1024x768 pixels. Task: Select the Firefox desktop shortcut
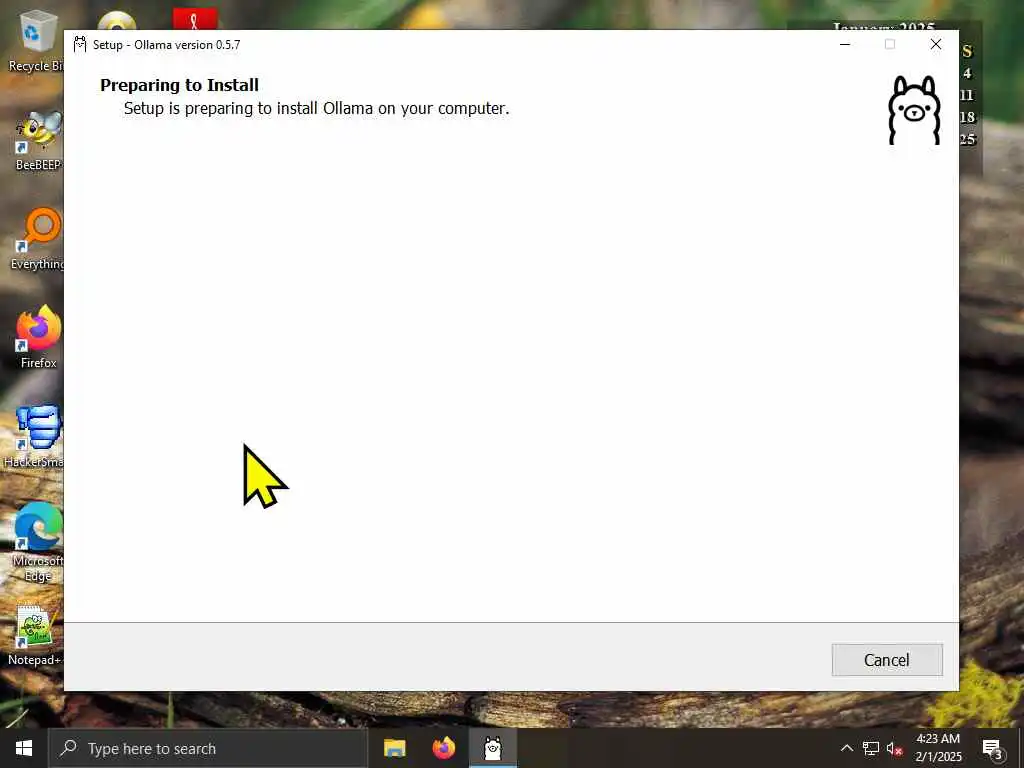point(39,338)
